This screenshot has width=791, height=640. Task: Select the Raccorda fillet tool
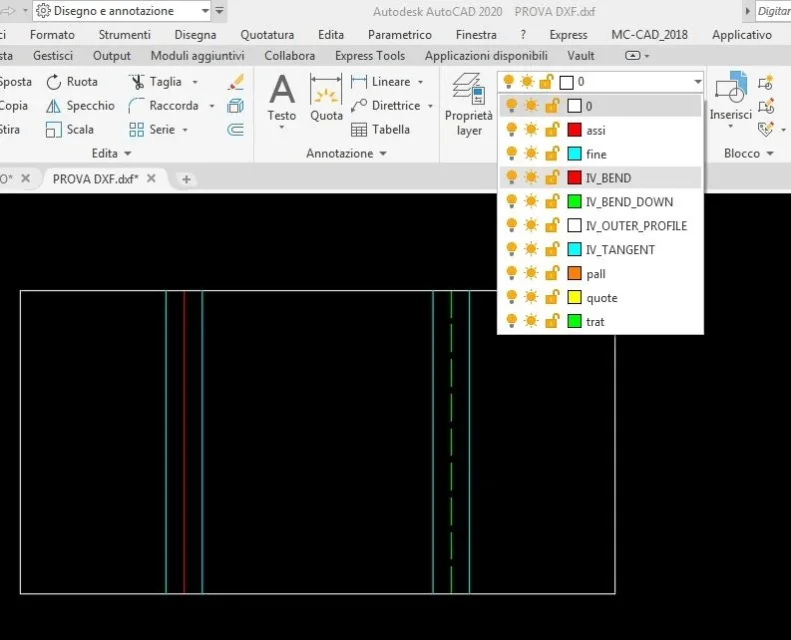point(164,105)
